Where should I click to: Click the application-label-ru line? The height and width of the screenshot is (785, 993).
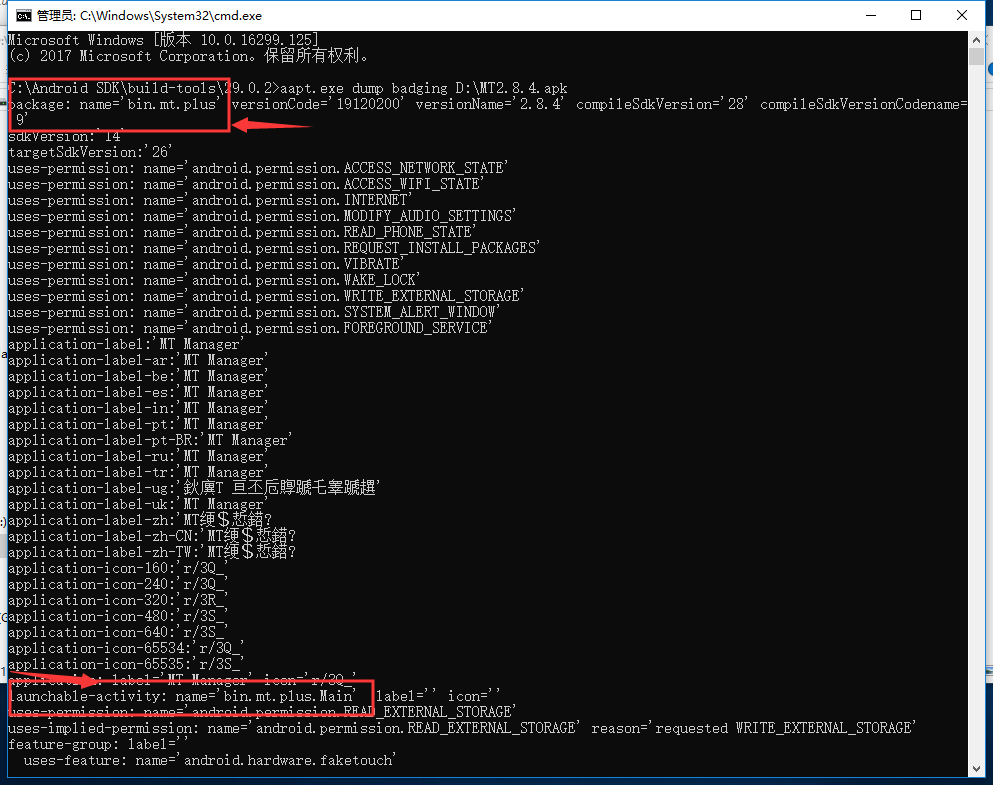[x=138, y=456]
